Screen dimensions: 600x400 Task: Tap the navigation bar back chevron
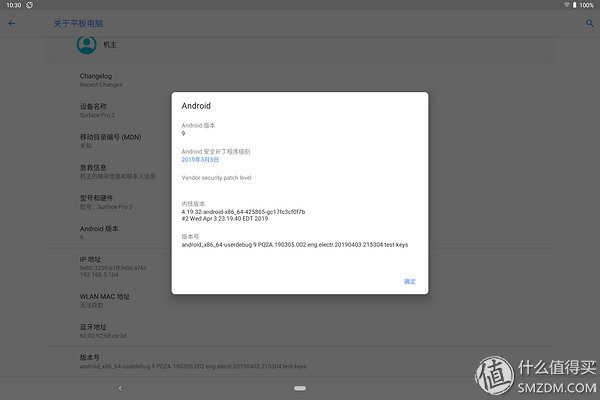[120, 388]
